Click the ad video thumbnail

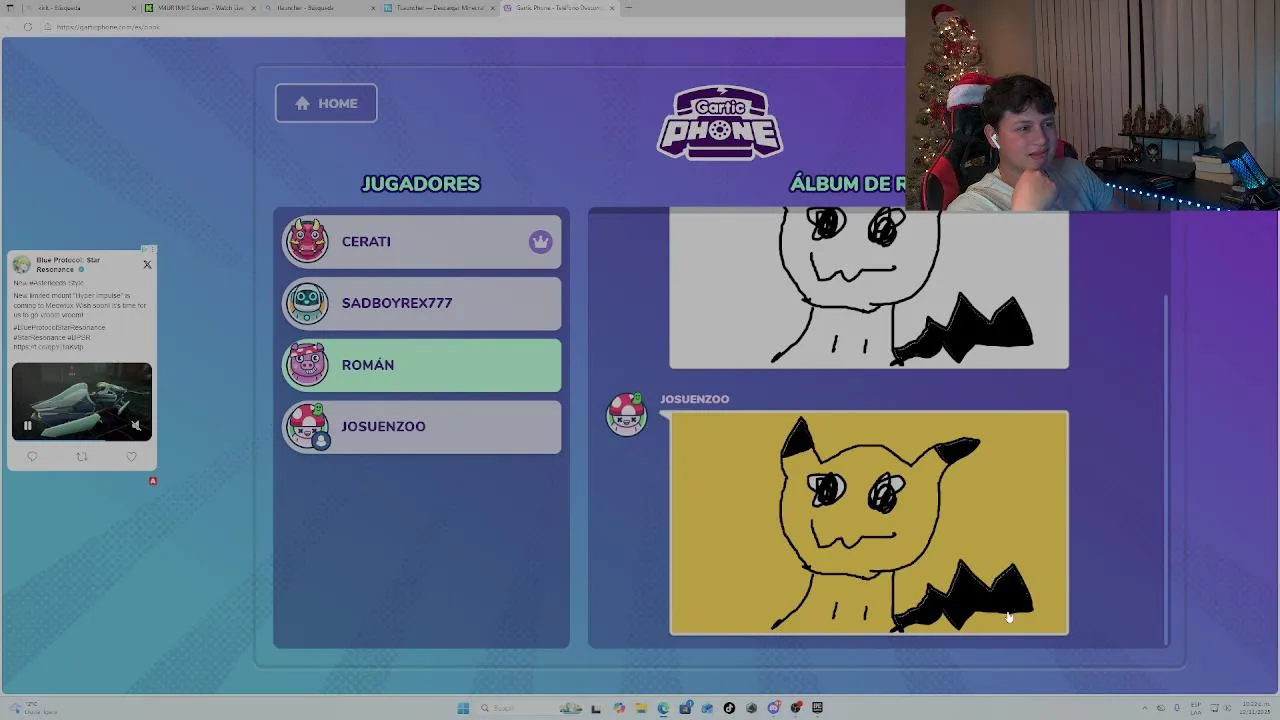(x=82, y=402)
